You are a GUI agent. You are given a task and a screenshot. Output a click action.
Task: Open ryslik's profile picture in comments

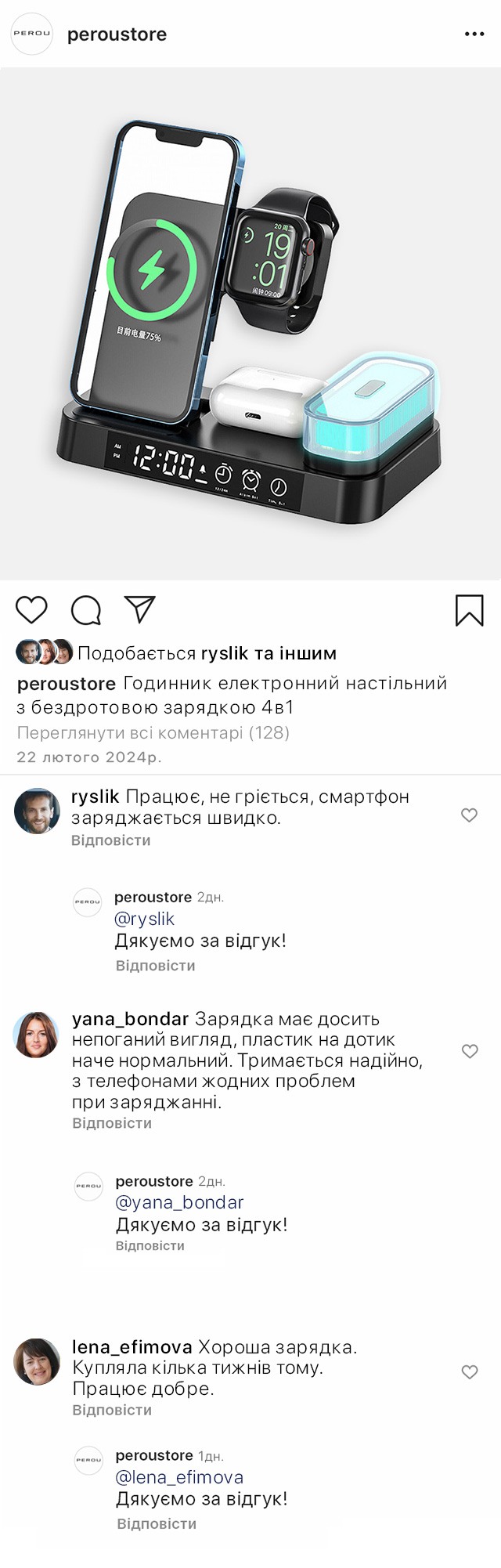coord(37,811)
